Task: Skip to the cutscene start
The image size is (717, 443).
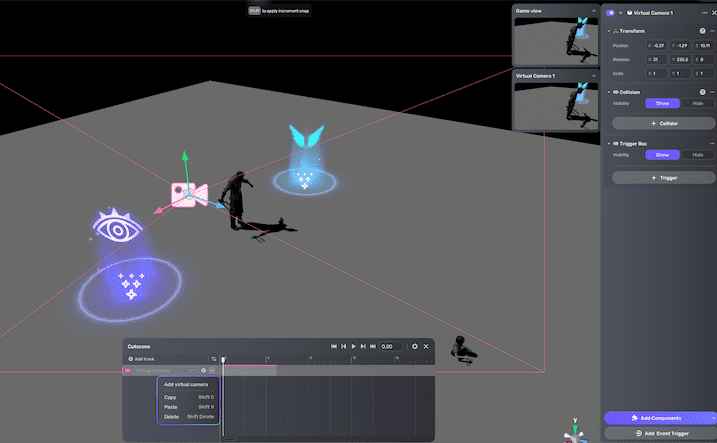Action: tap(333, 346)
